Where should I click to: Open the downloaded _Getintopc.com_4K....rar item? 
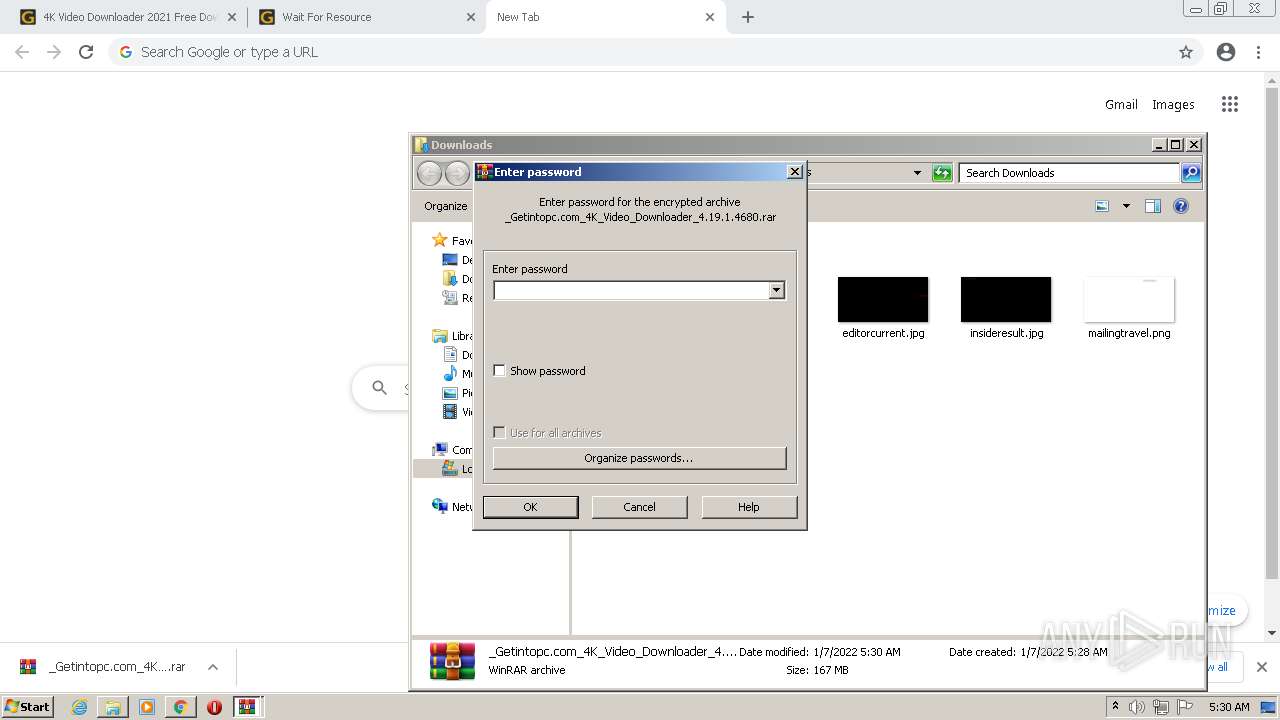(102, 667)
